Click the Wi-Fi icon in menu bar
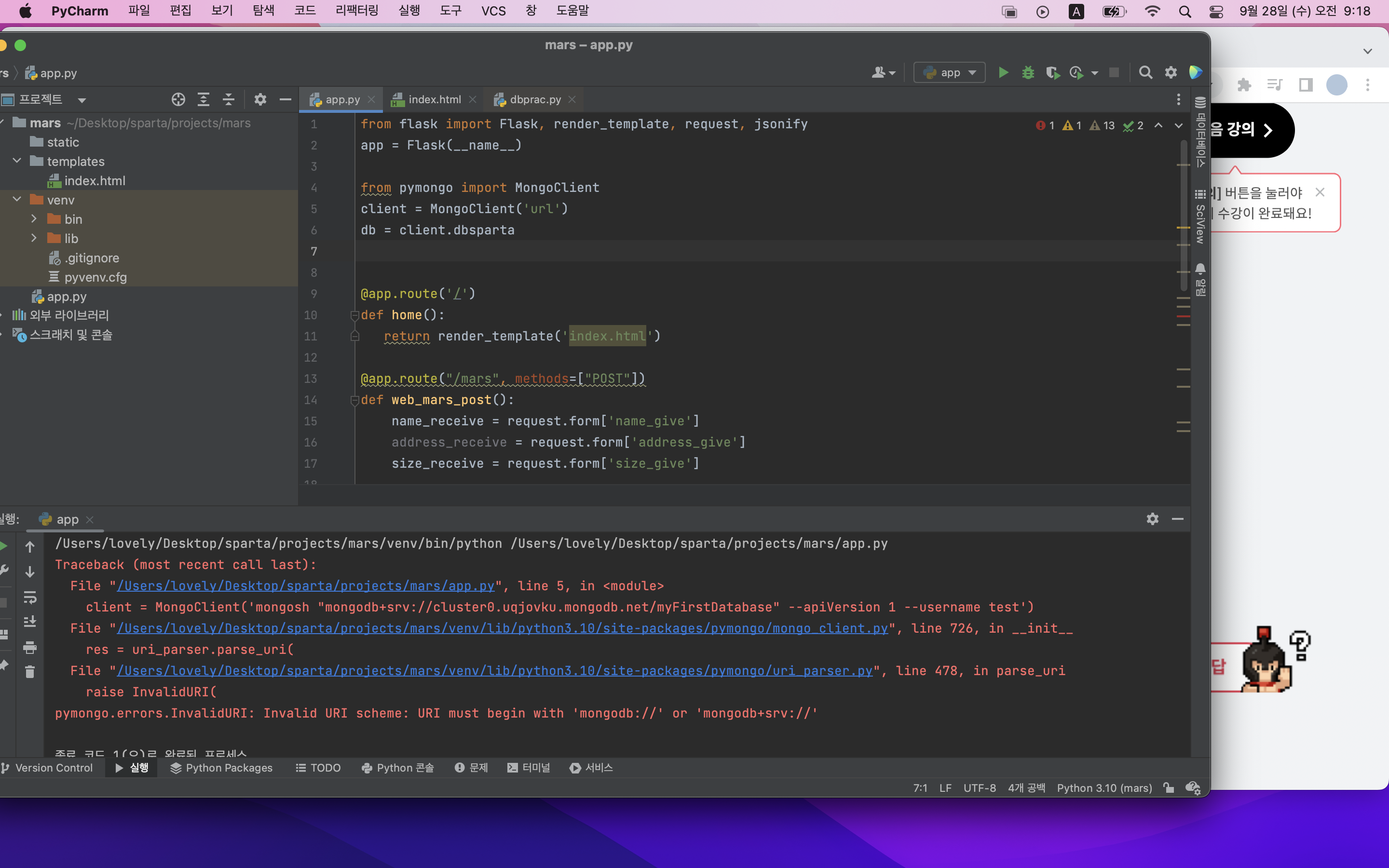 pos(1152,11)
